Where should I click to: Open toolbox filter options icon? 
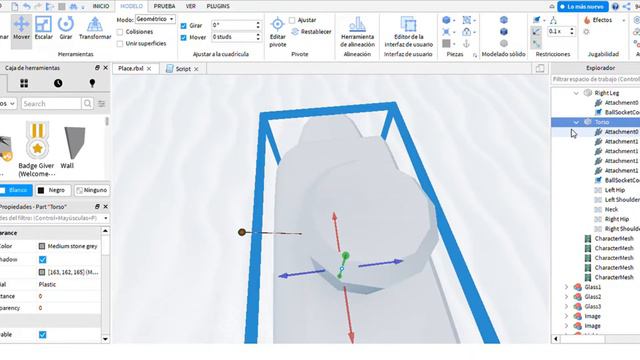click(x=101, y=104)
